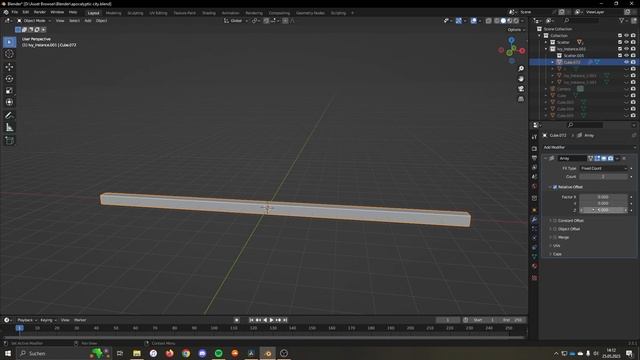Click the viewport pan hand icon
Screen dimensions: 640x360
pos(521,79)
